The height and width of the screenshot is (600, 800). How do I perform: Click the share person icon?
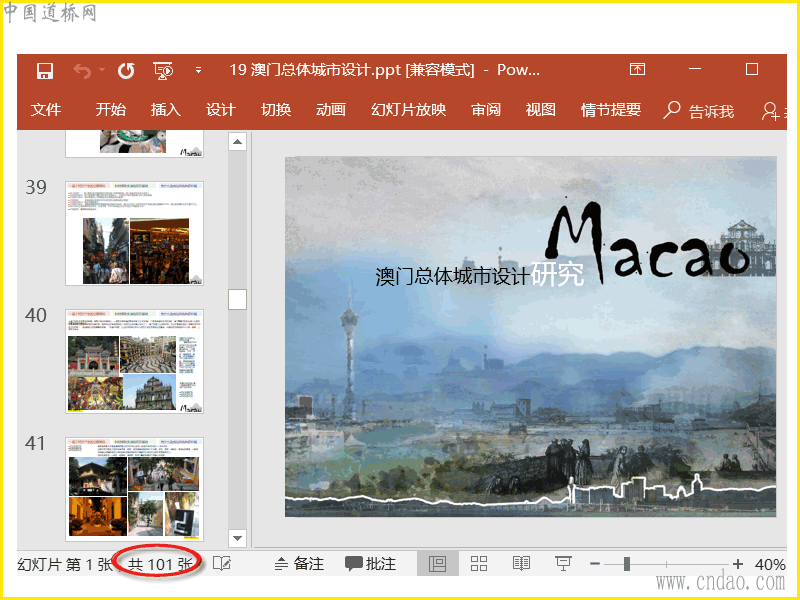click(770, 111)
